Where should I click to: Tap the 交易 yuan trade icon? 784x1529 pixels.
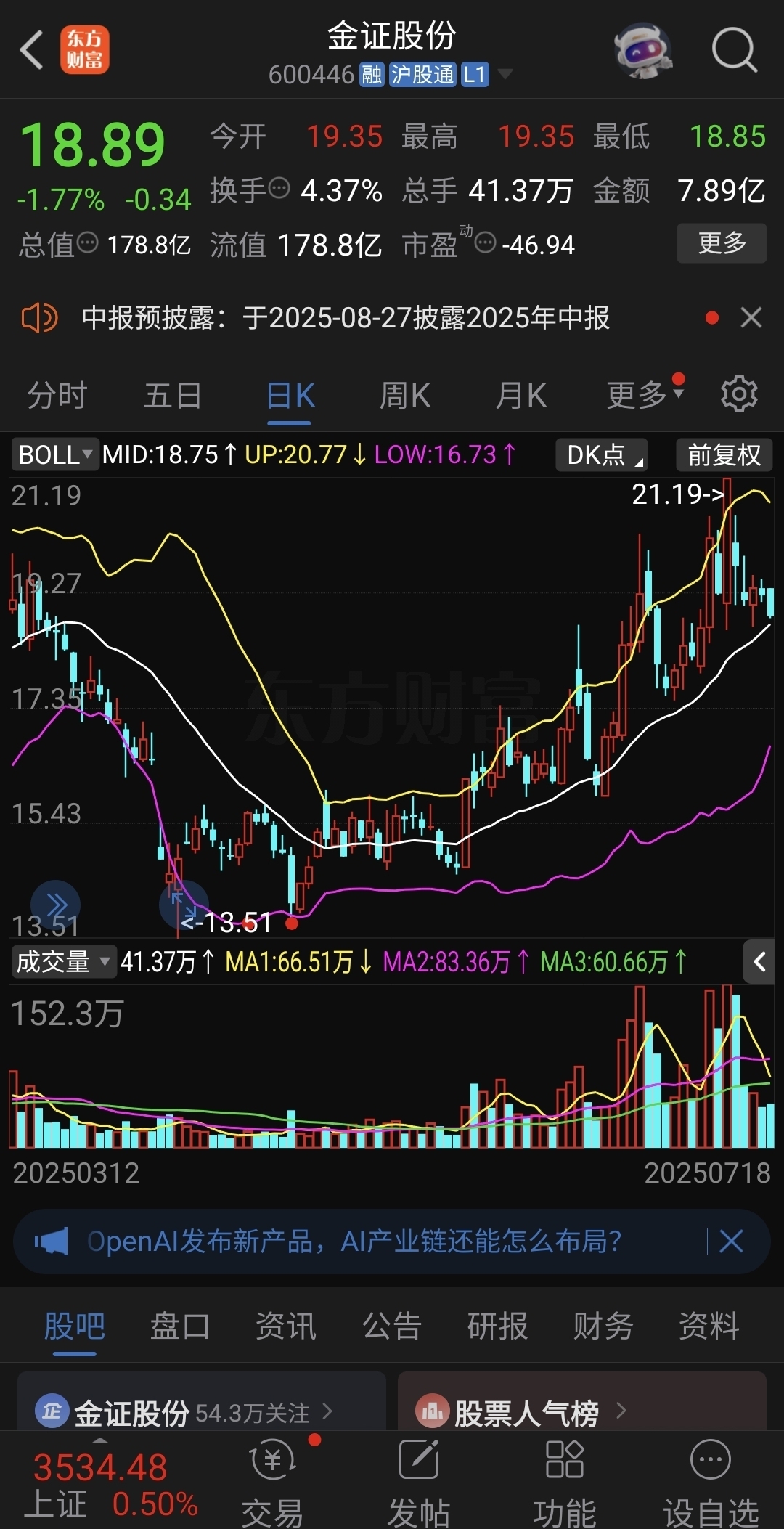pos(273,1461)
